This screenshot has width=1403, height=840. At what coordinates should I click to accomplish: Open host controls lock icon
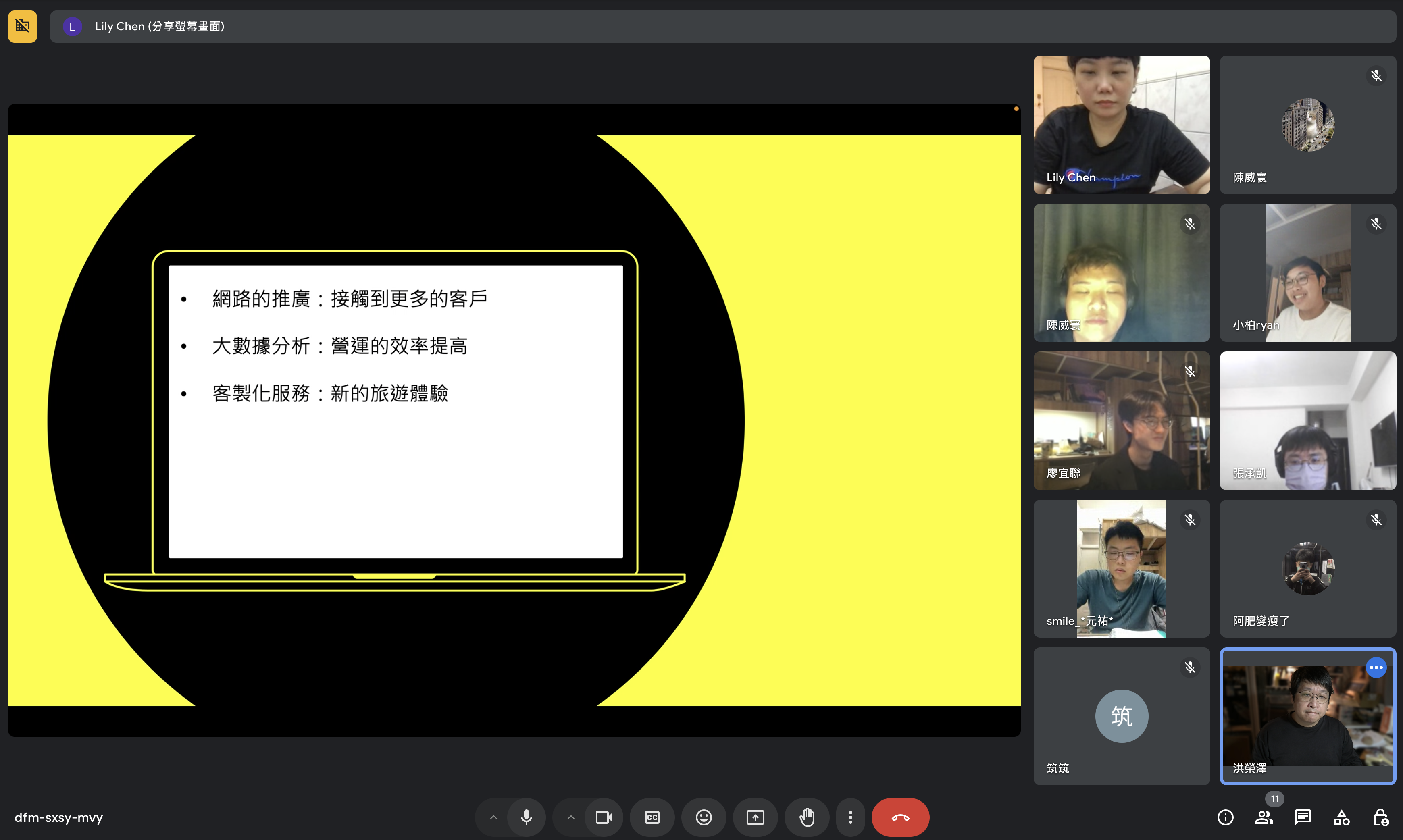1380,817
